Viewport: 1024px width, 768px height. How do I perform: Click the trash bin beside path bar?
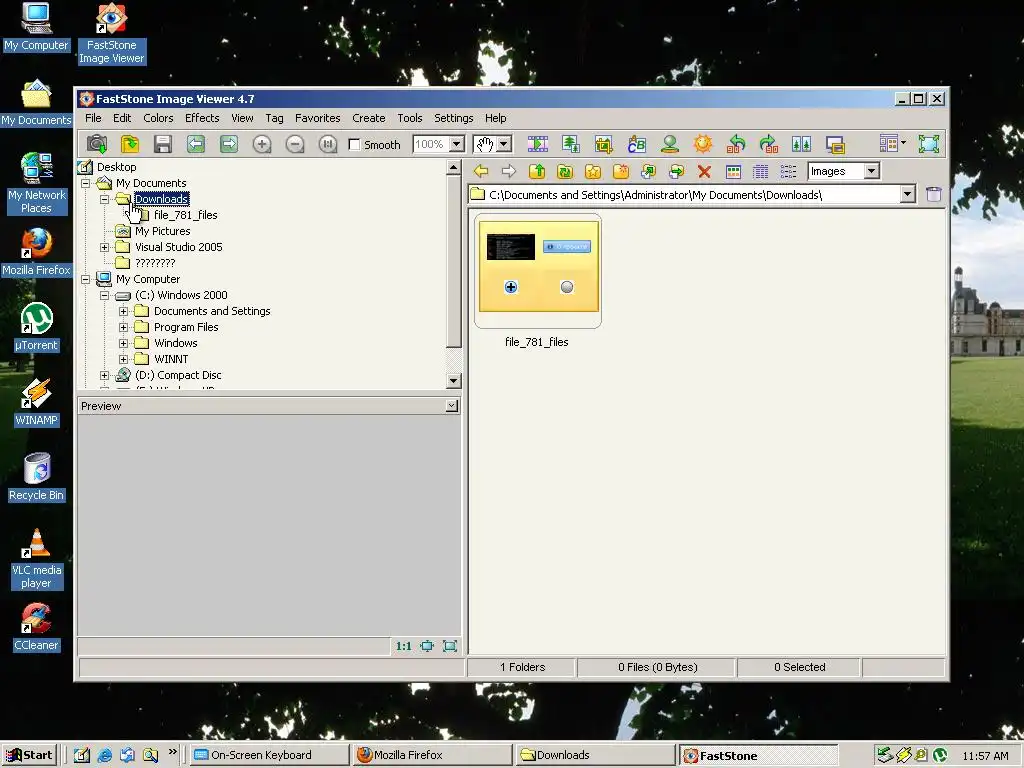(x=934, y=195)
